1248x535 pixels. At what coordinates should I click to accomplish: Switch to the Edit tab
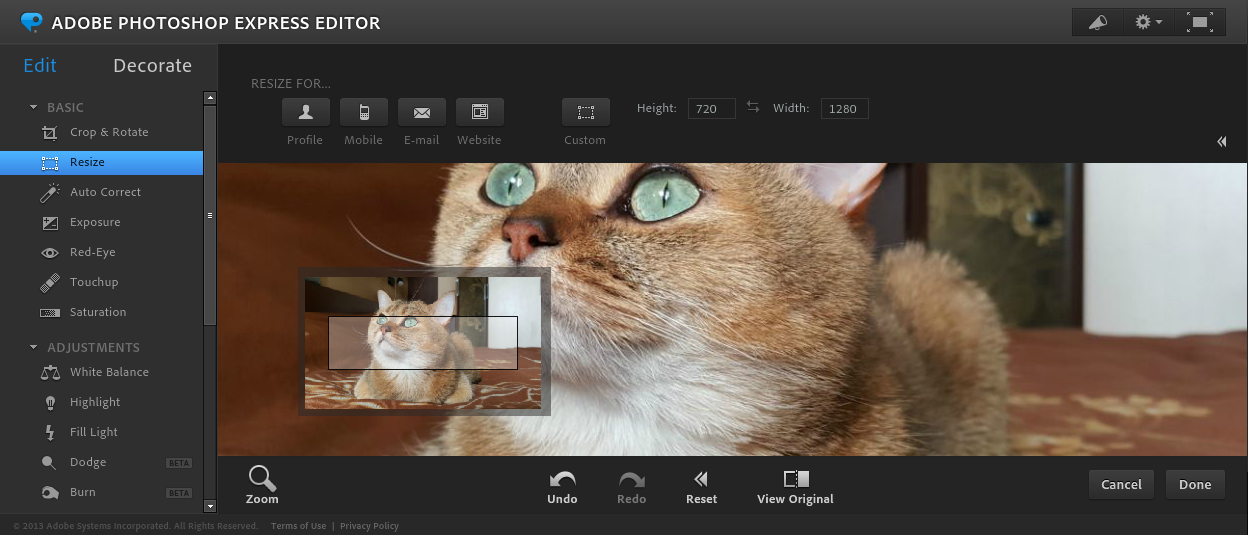40,66
